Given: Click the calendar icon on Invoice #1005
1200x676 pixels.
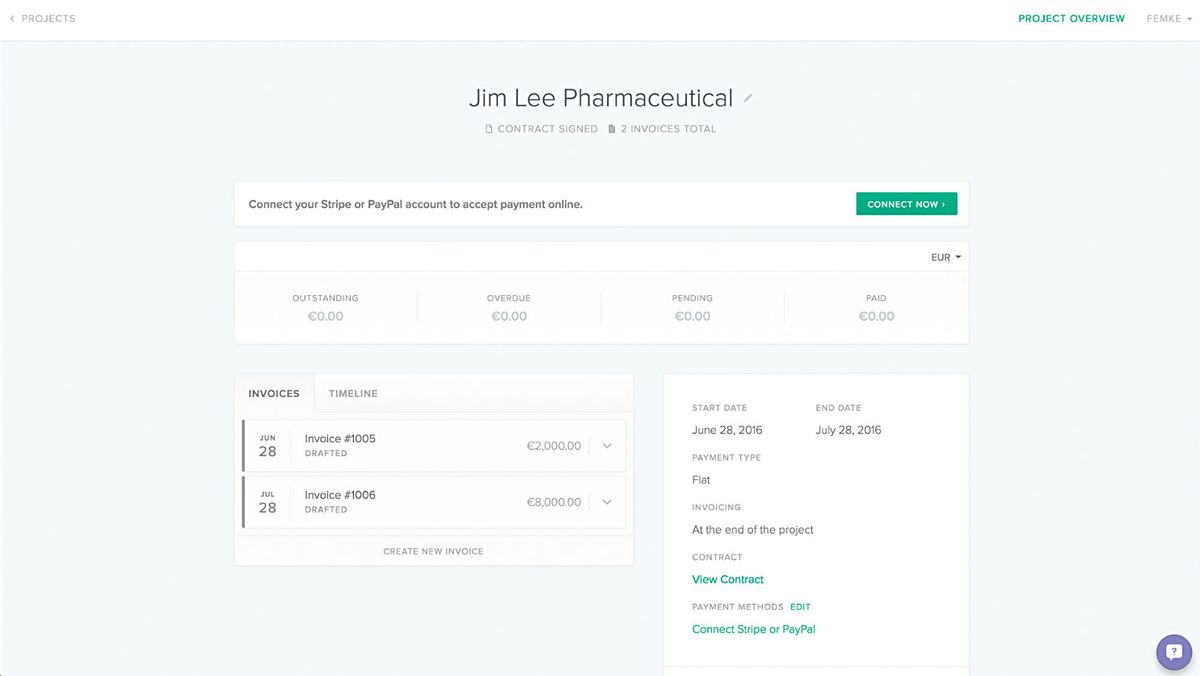Looking at the screenshot, I should click(x=268, y=445).
